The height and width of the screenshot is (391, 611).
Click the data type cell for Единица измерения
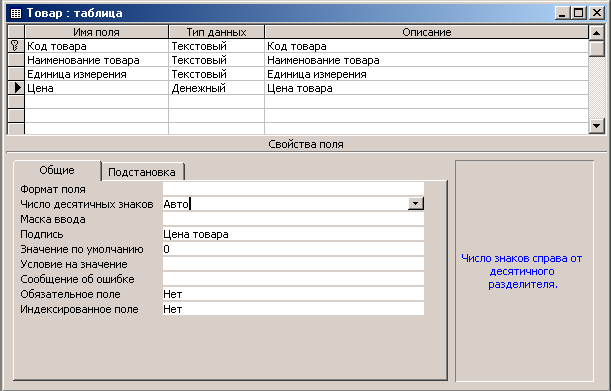click(217, 74)
